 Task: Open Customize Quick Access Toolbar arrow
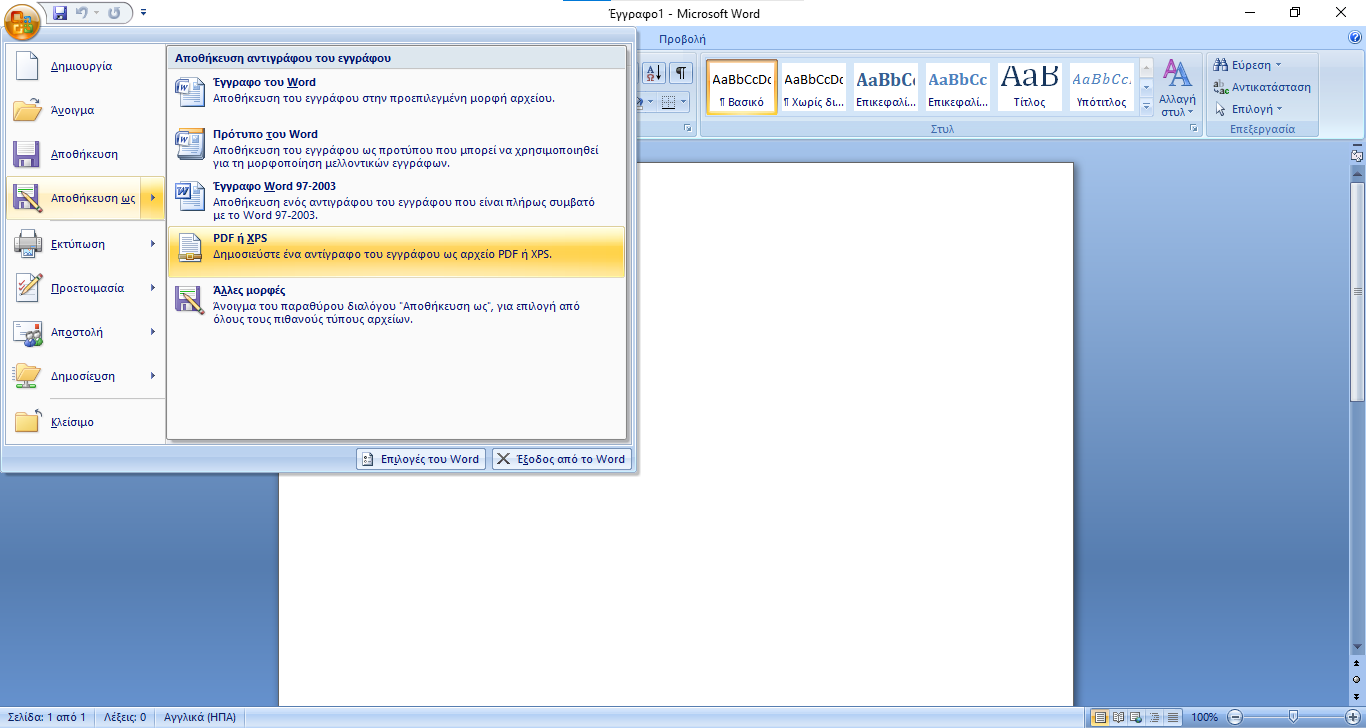143,13
